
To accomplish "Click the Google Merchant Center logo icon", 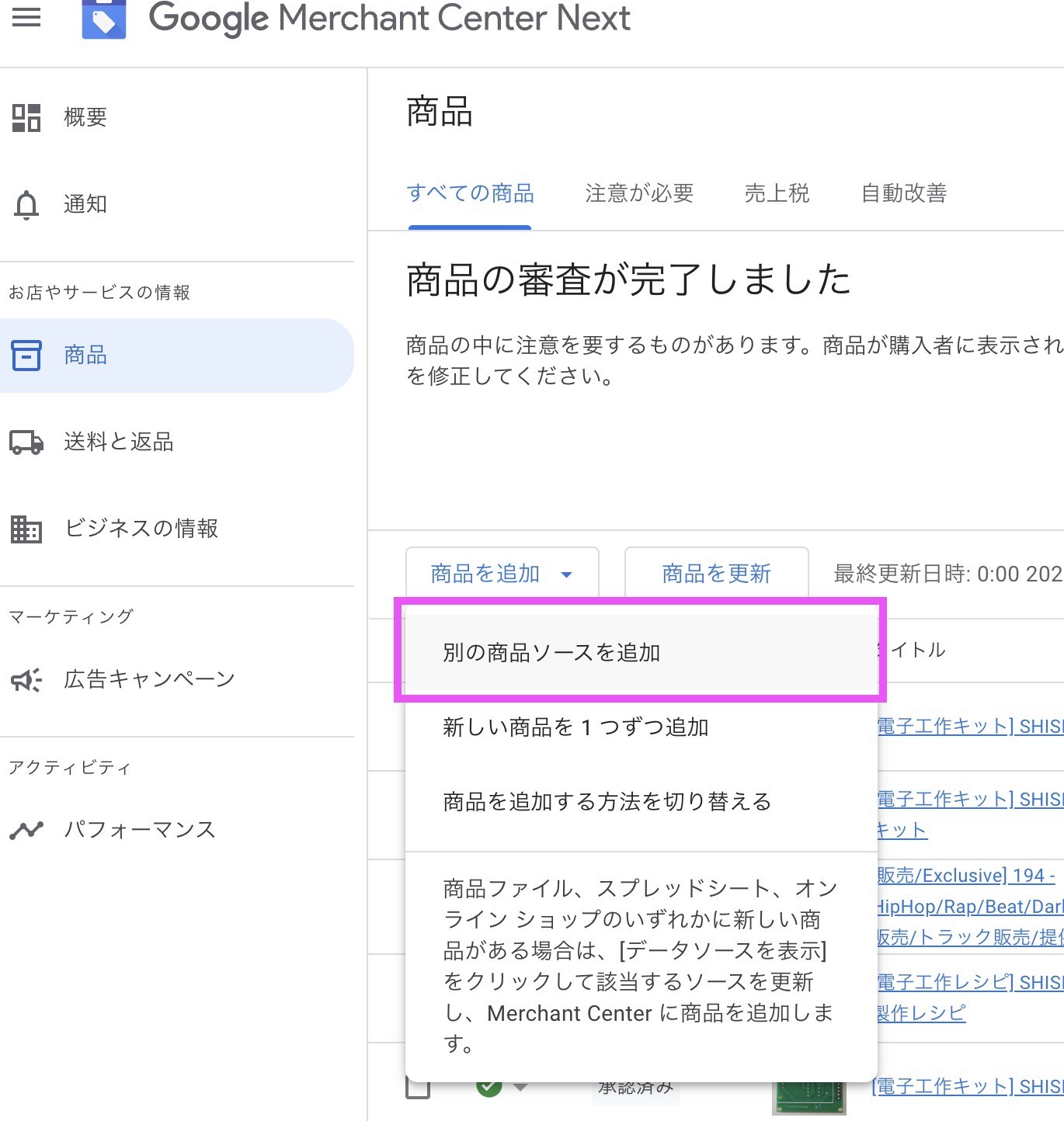I will coord(104,18).
